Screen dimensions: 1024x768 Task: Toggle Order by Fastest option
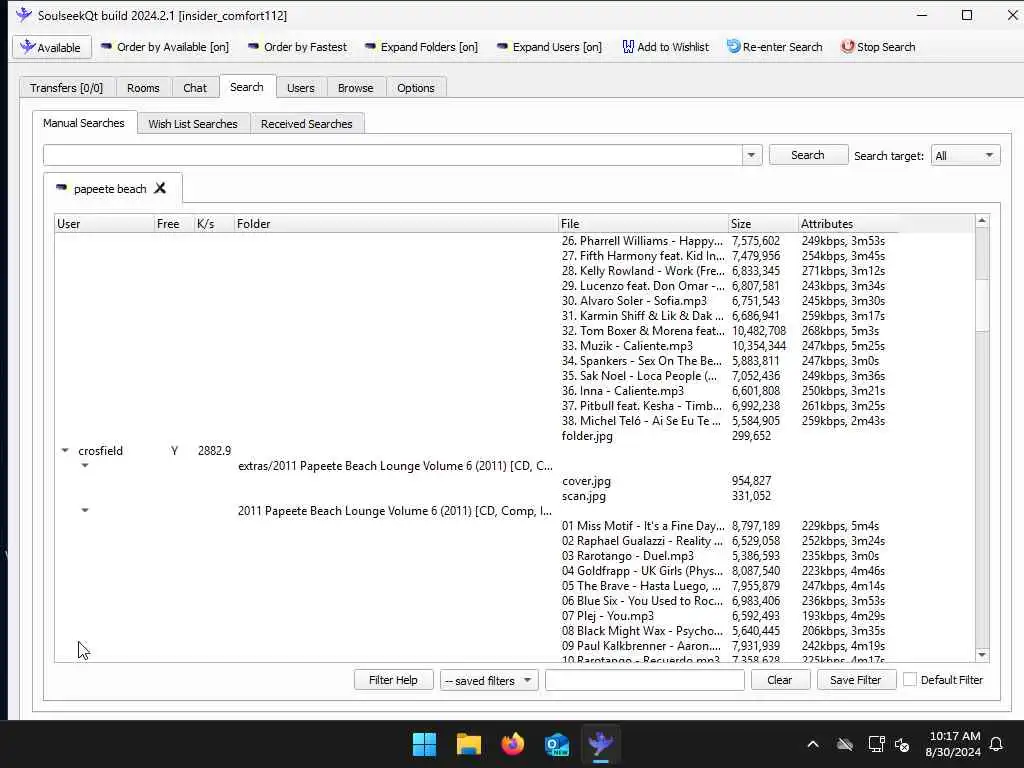[x=297, y=47]
